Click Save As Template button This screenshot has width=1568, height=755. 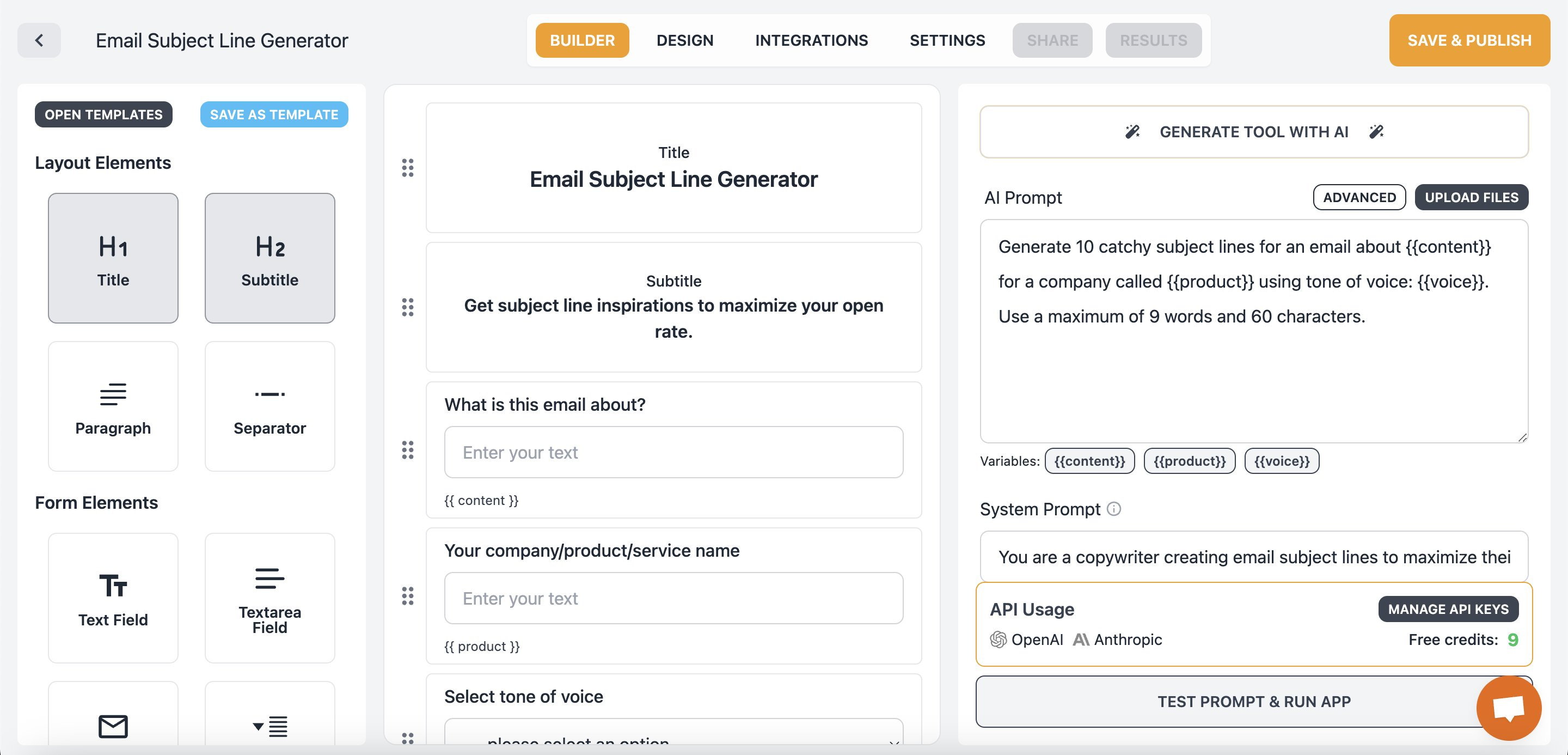click(x=274, y=114)
